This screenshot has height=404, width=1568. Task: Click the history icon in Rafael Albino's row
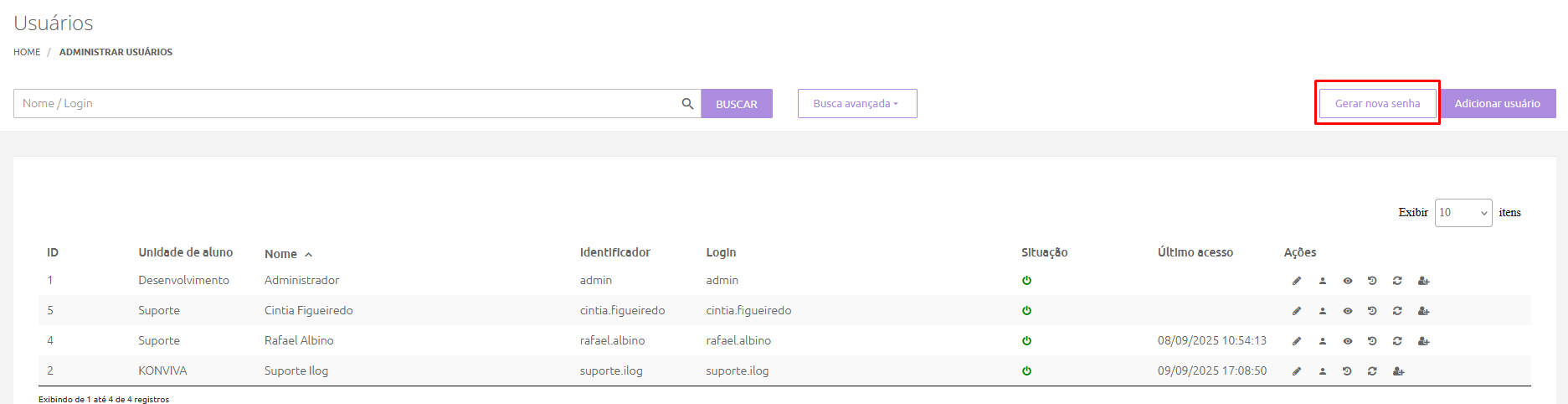[1372, 341]
